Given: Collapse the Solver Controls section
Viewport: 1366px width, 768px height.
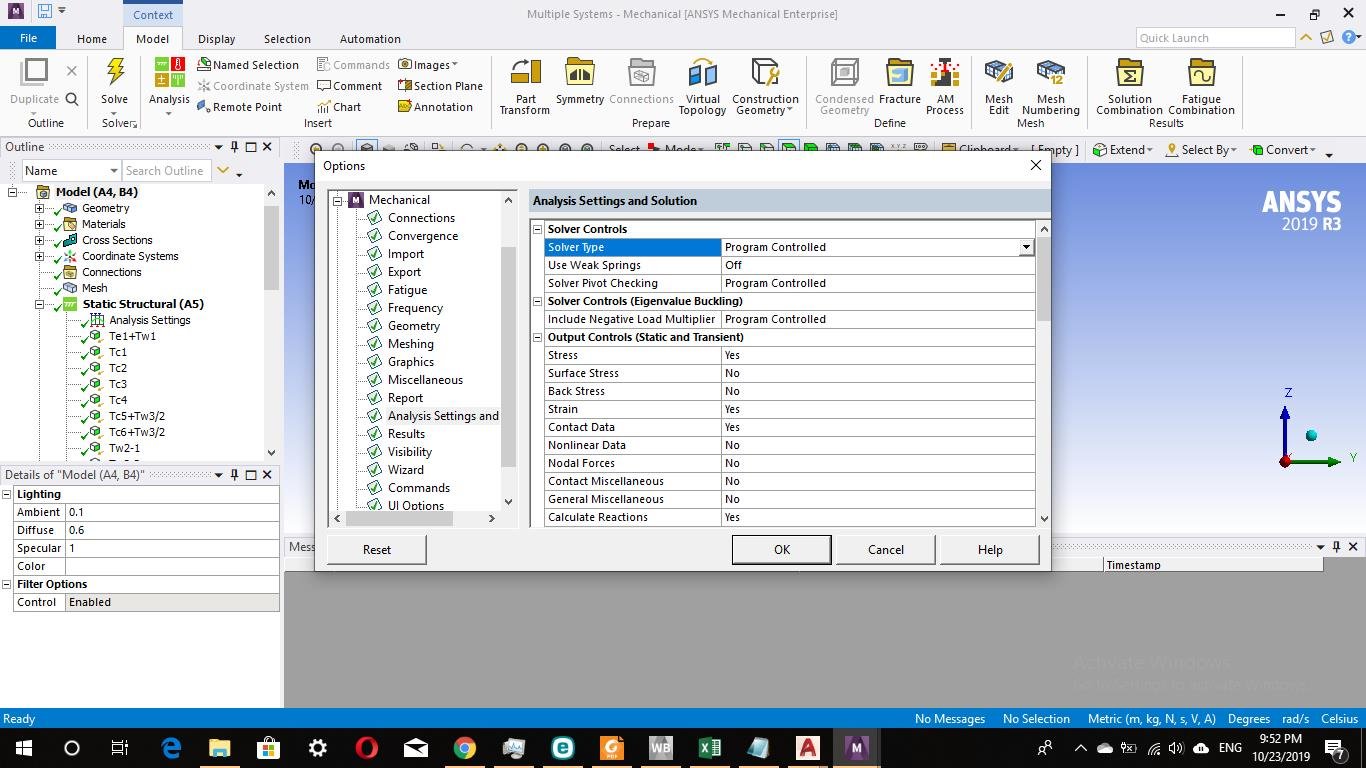Looking at the screenshot, I should click(537, 229).
